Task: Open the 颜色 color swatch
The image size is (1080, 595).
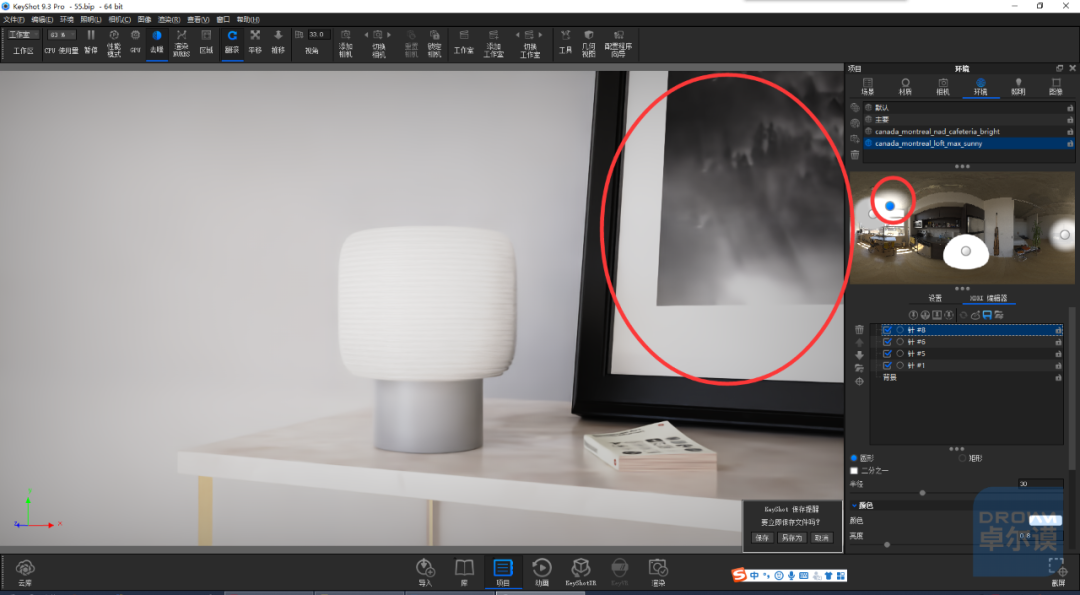Action: coord(1045,521)
